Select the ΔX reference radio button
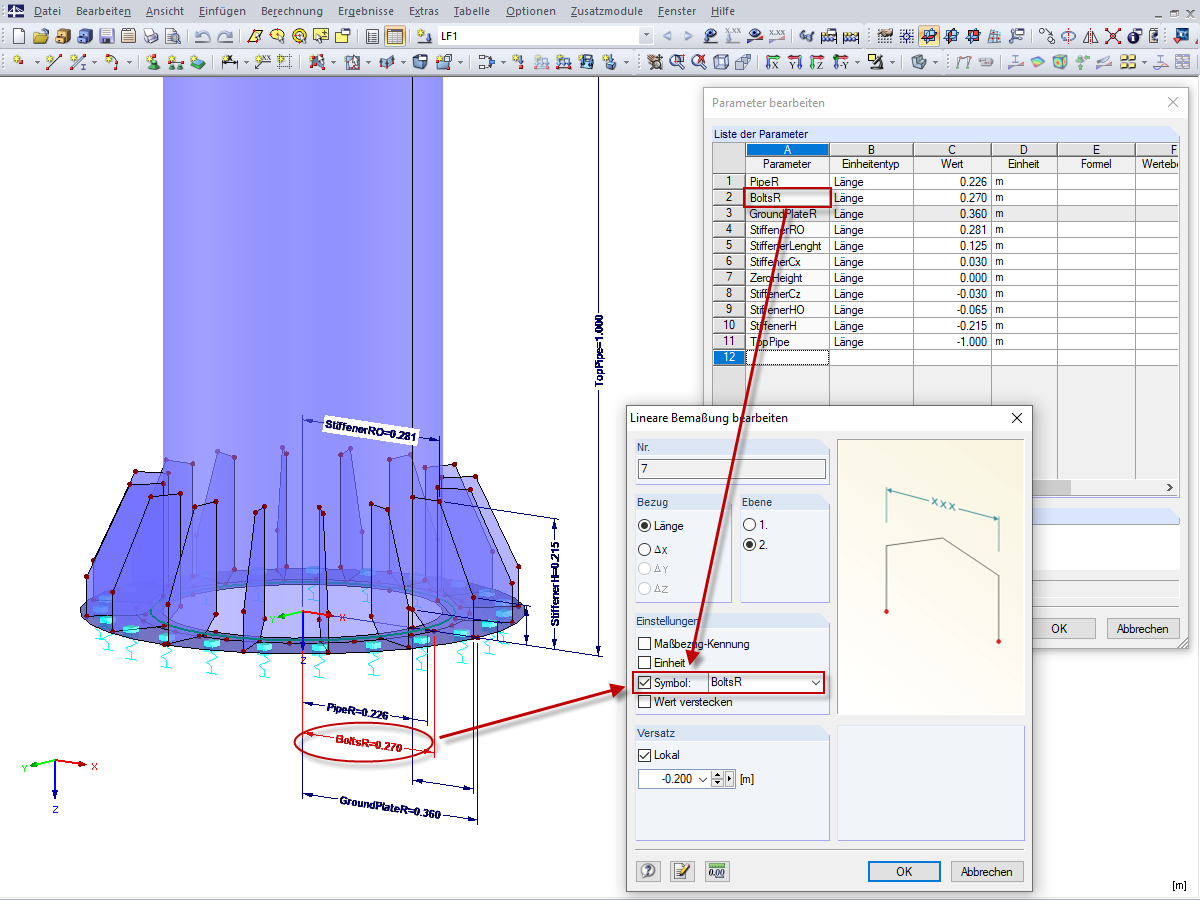The height and width of the screenshot is (900, 1200). pyautogui.click(x=645, y=549)
